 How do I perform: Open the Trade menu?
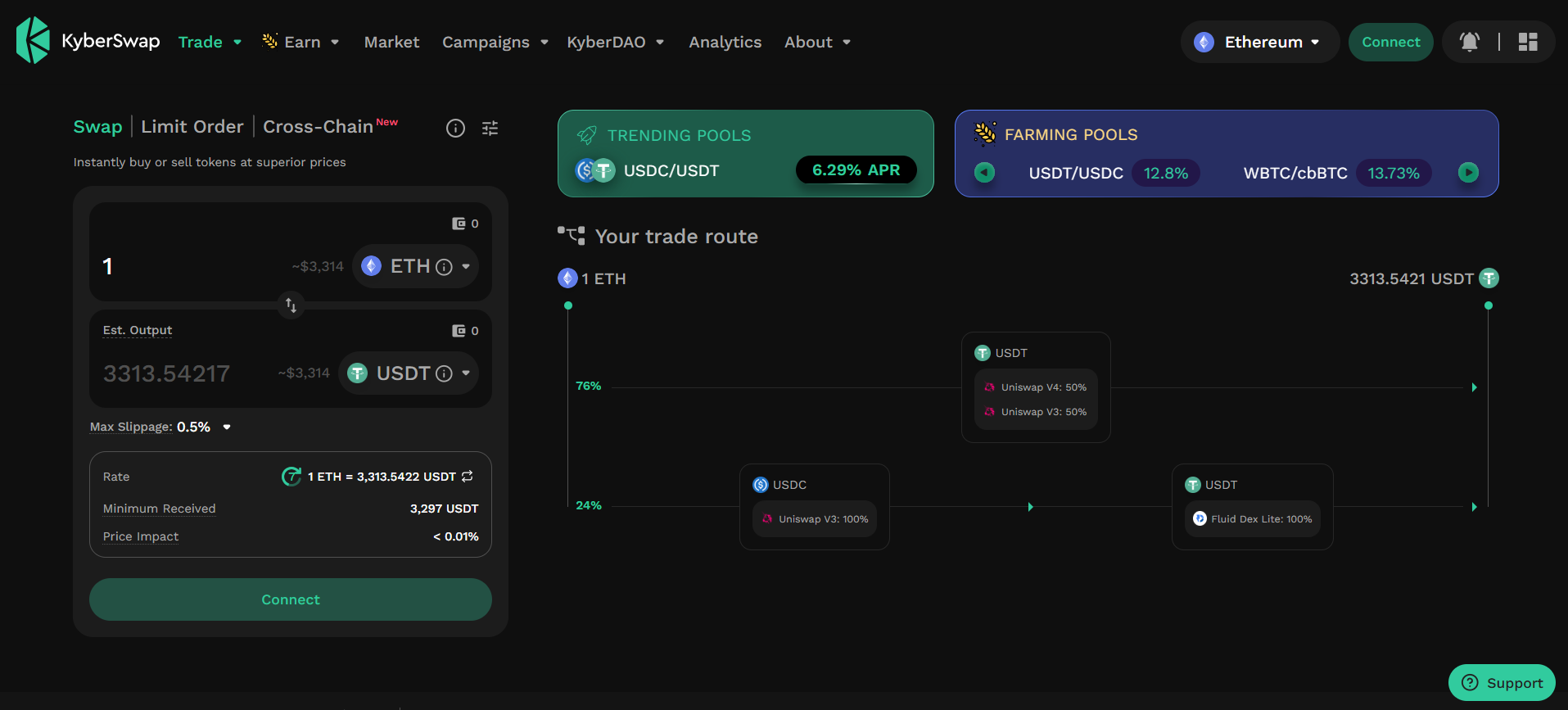pos(210,42)
